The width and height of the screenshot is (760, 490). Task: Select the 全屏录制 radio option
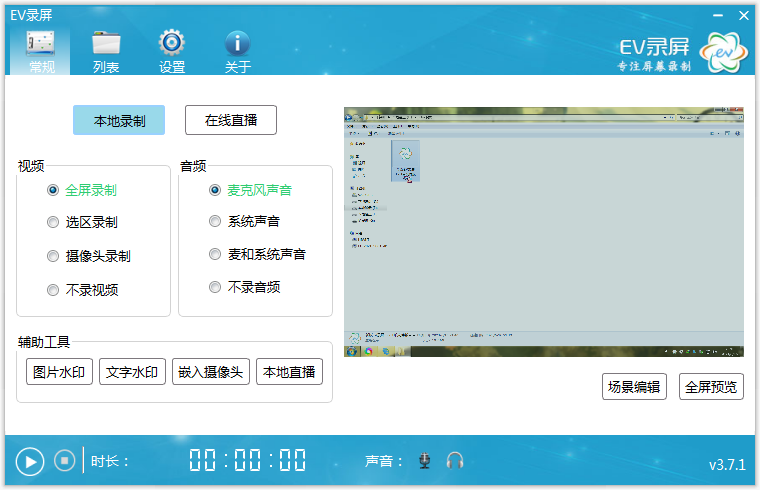tap(82, 190)
